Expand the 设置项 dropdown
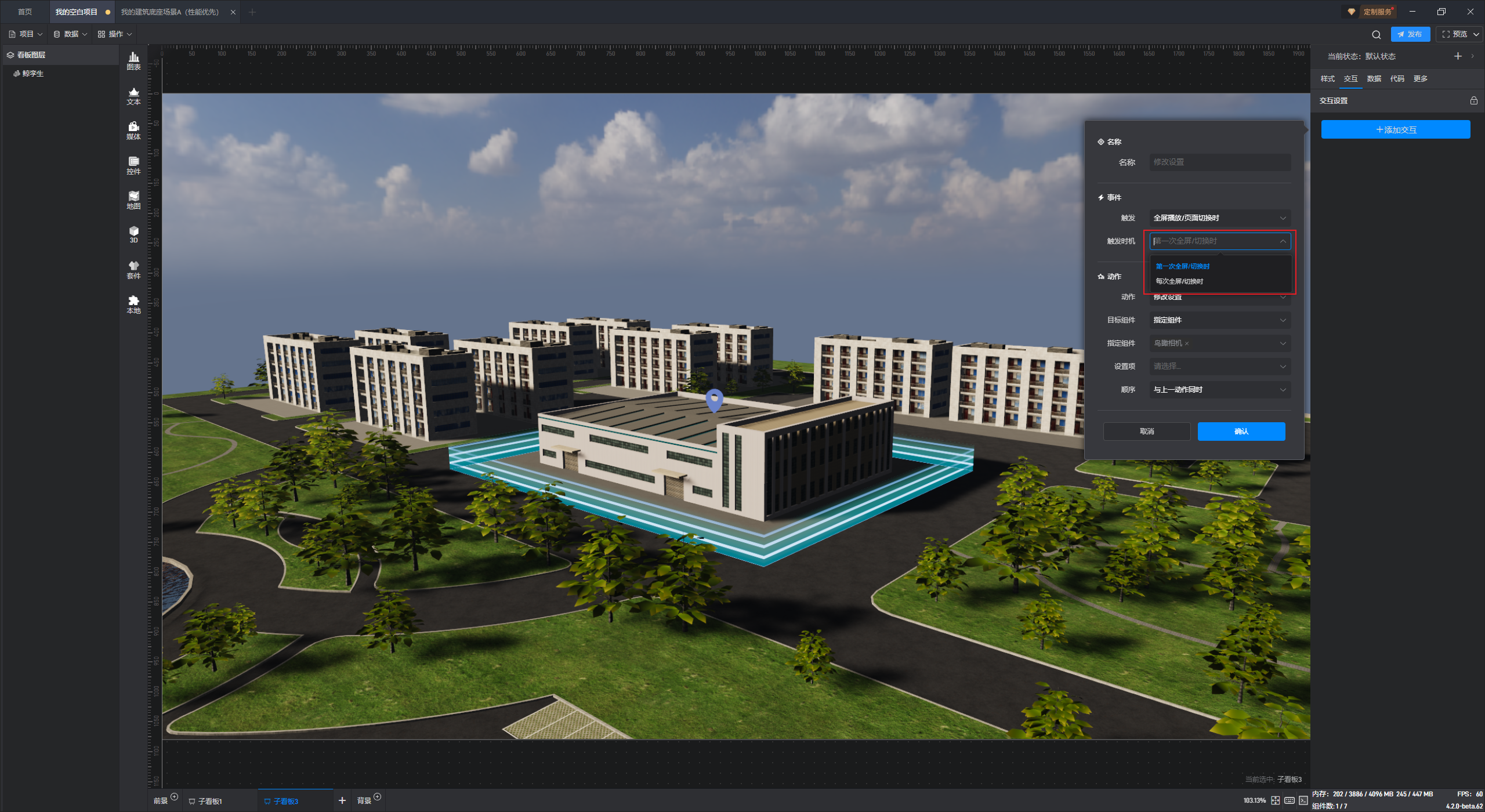 [1219, 367]
